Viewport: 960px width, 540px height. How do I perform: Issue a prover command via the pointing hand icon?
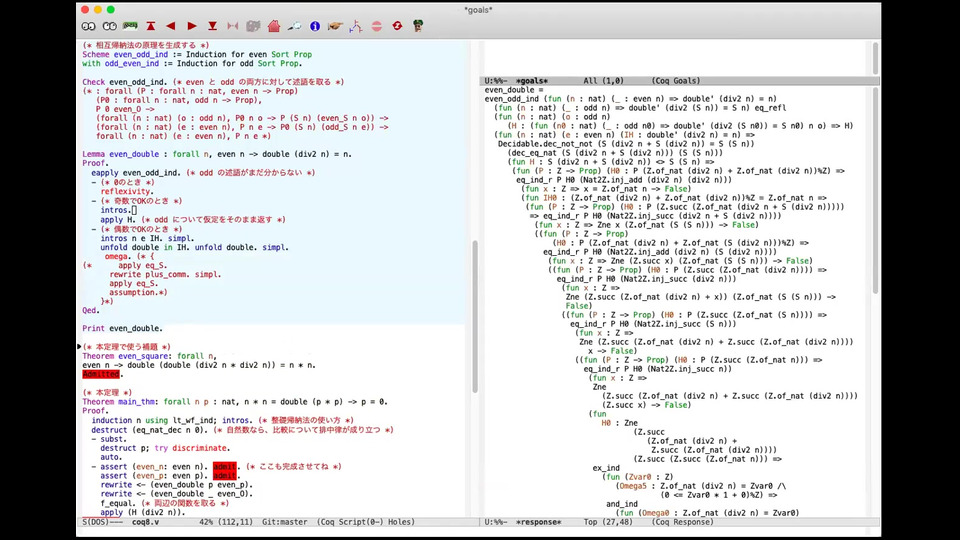tap(335, 26)
